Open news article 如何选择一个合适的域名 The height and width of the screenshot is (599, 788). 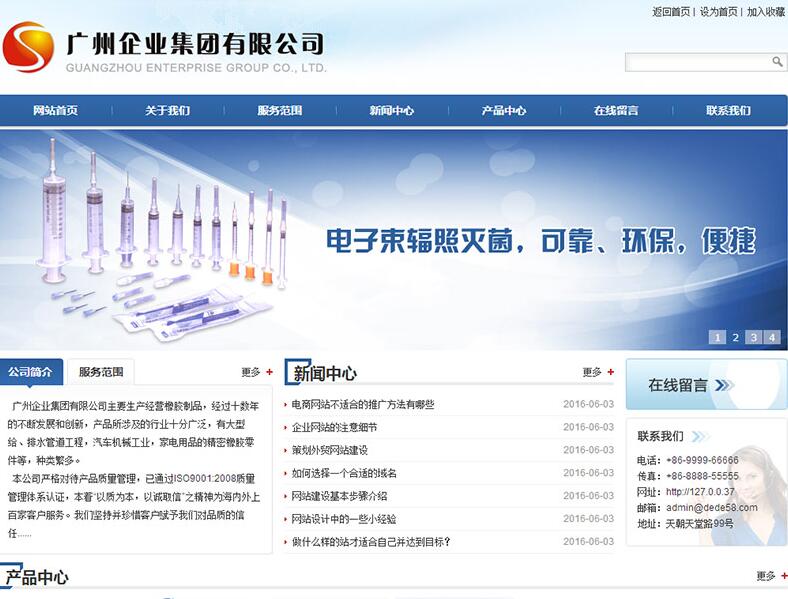click(344, 473)
